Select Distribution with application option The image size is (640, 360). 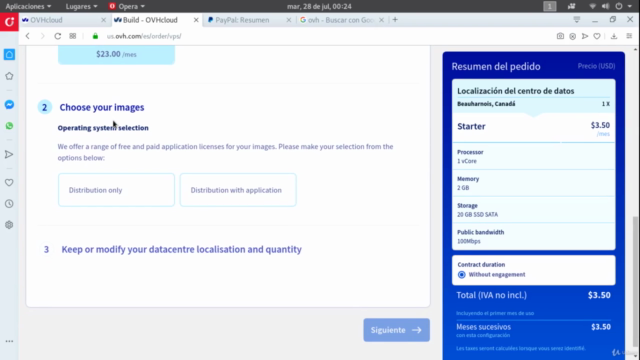[238, 190]
